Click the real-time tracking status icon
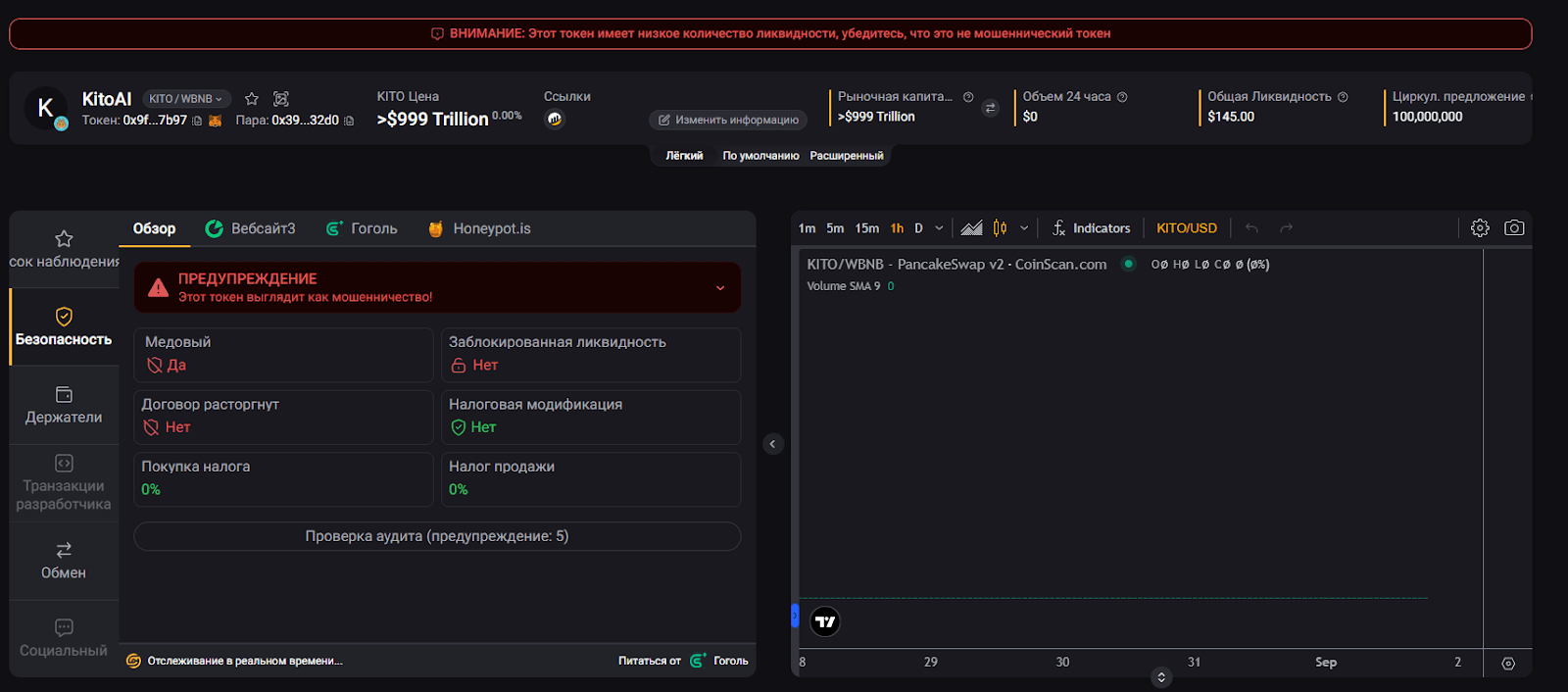 (x=133, y=661)
